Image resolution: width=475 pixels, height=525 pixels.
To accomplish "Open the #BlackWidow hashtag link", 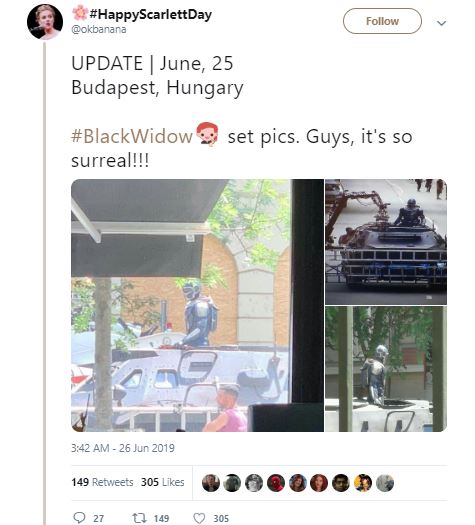I will (x=132, y=136).
